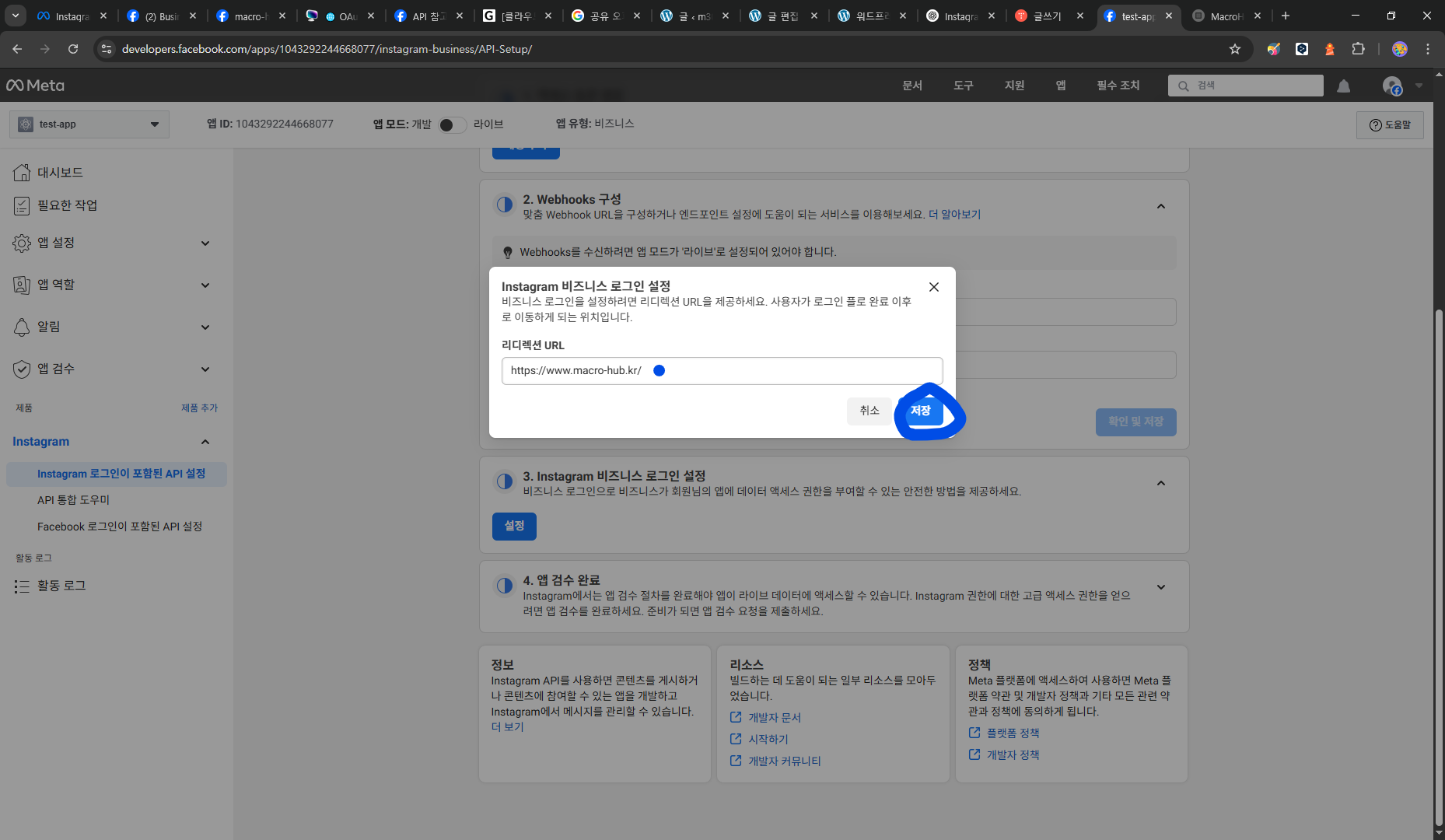Switch to the MacroH browser tab
The height and width of the screenshot is (840, 1445).
[x=1226, y=16]
